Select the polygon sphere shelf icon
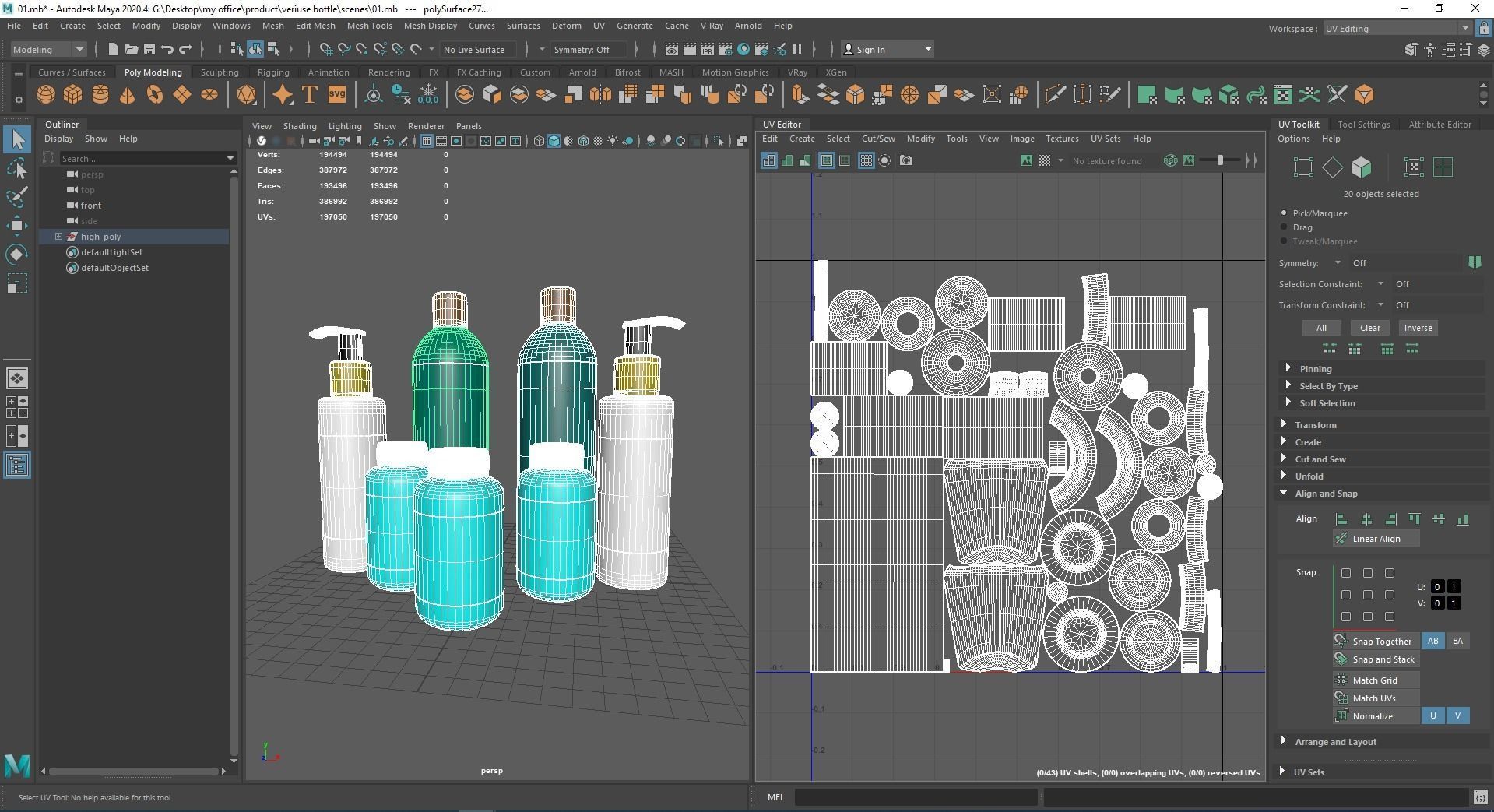The height and width of the screenshot is (812, 1494). (46, 95)
